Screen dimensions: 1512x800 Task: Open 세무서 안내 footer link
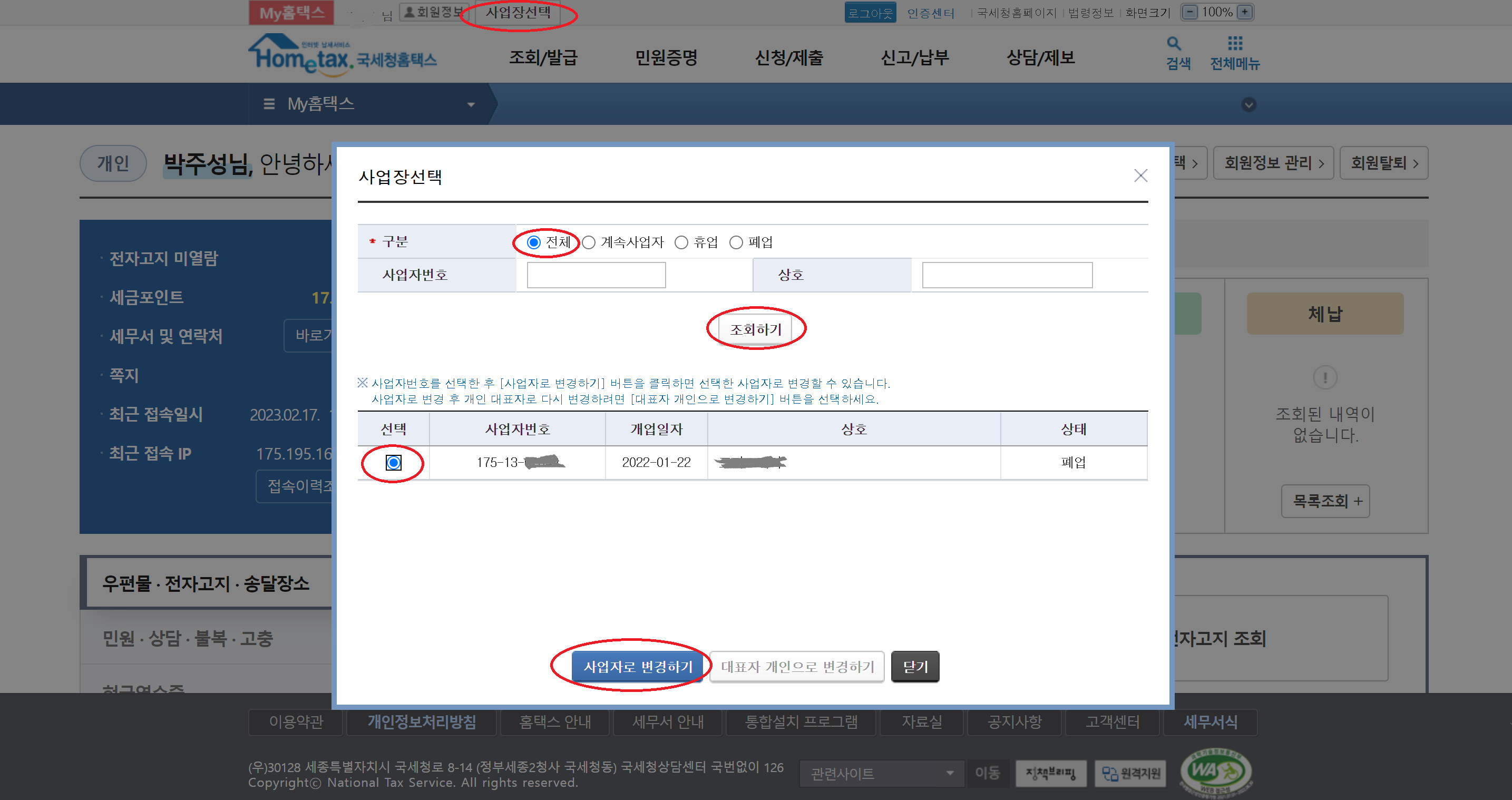point(667,722)
